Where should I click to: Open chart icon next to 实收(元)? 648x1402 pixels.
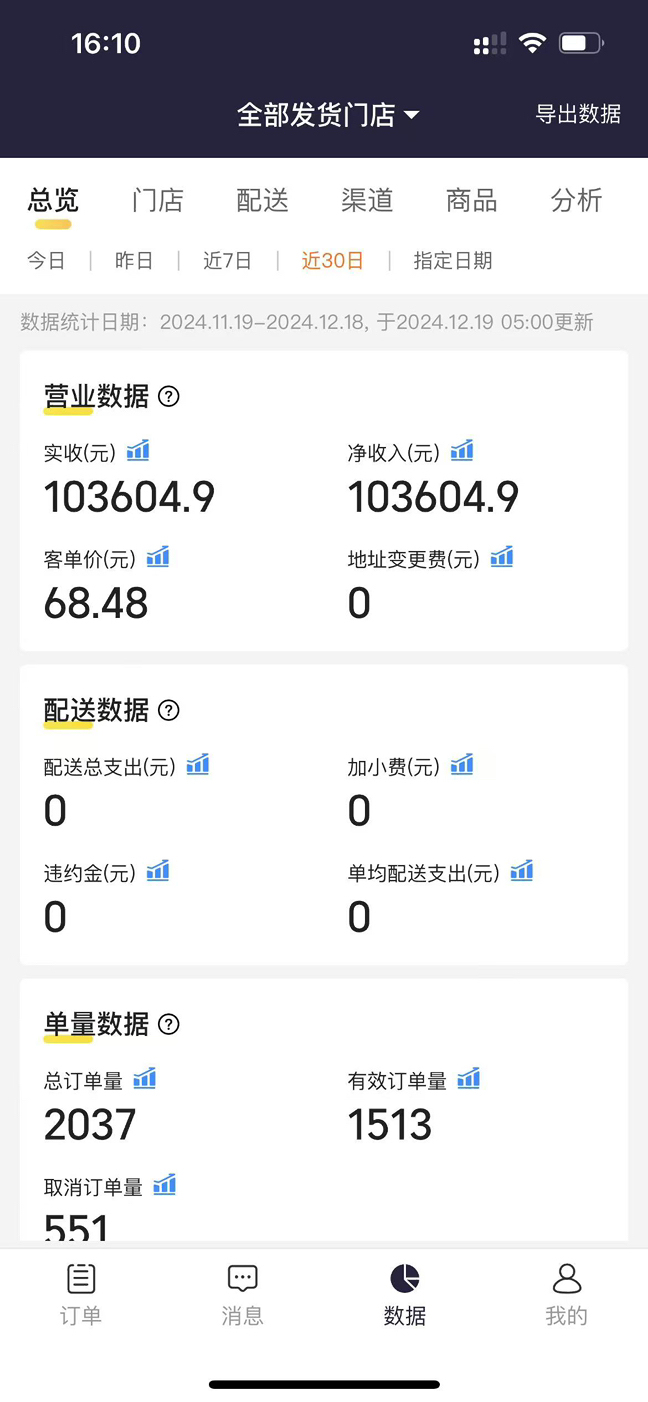click(138, 451)
